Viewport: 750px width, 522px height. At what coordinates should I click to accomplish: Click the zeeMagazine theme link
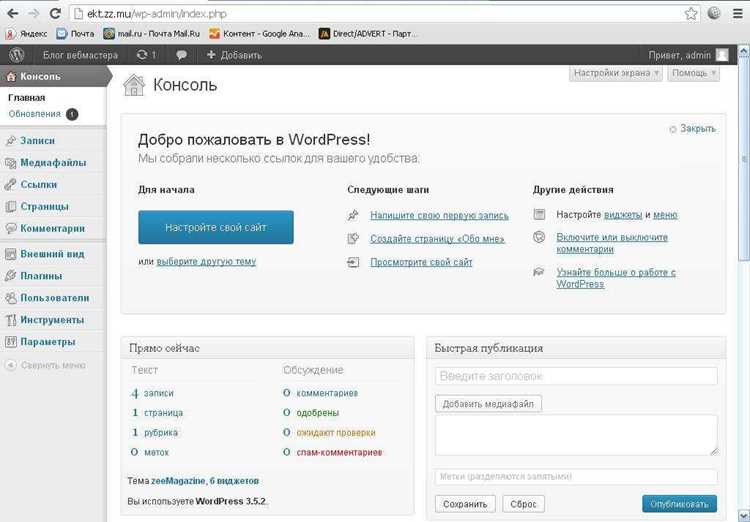178,481
